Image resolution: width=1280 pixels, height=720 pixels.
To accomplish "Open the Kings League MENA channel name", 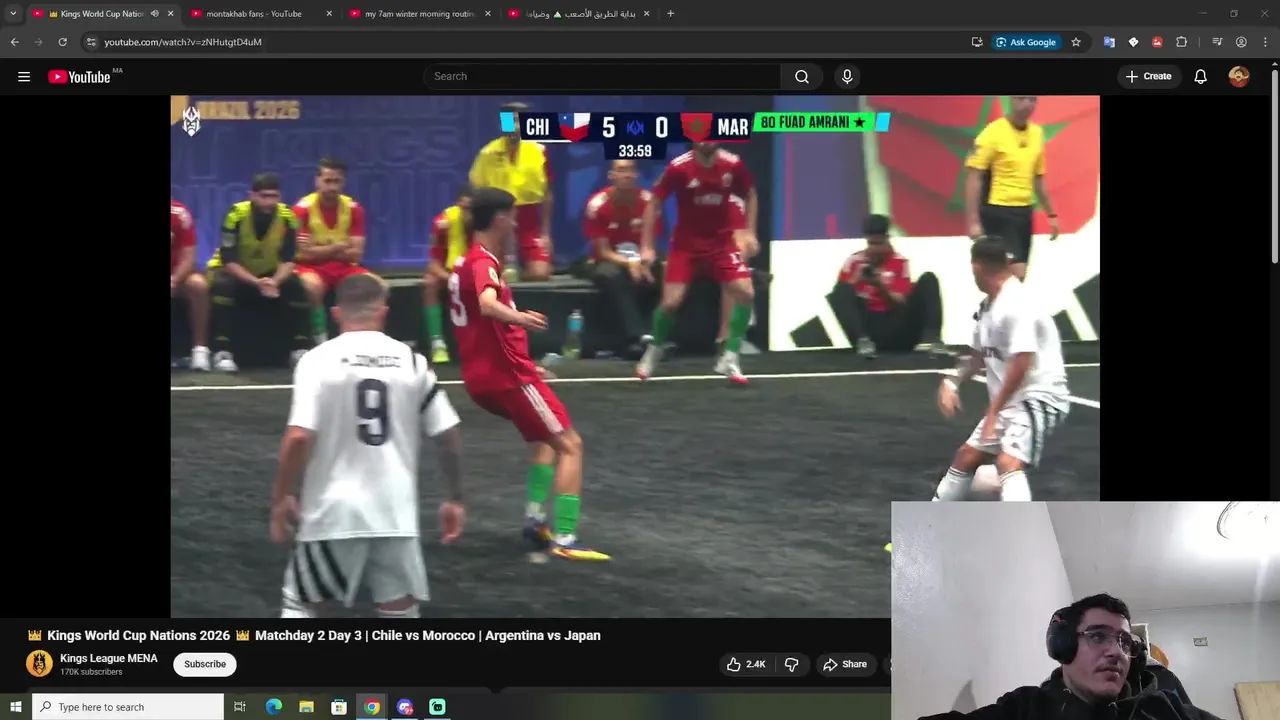I will [x=109, y=658].
